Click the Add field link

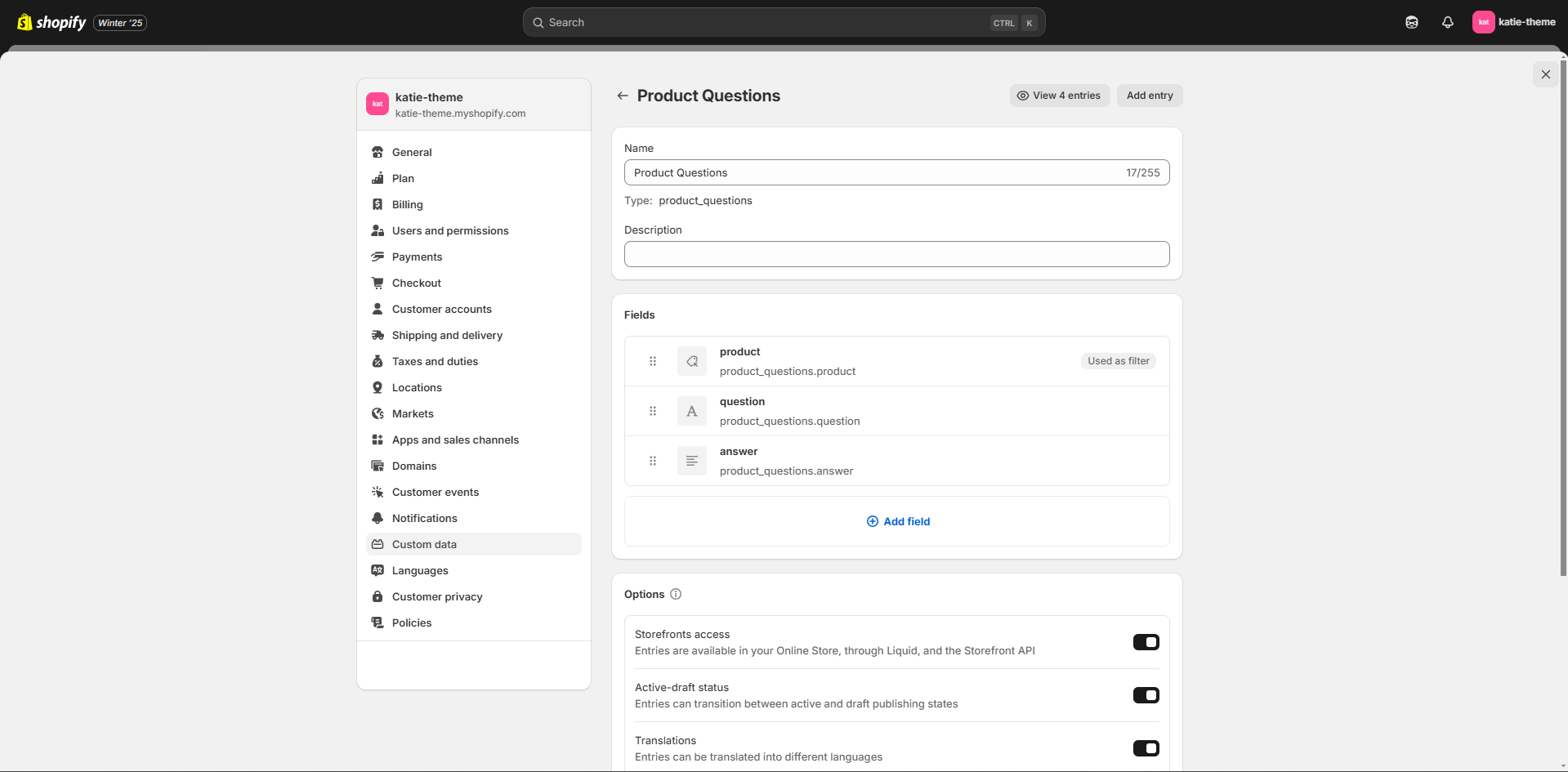[x=898, y=521]
